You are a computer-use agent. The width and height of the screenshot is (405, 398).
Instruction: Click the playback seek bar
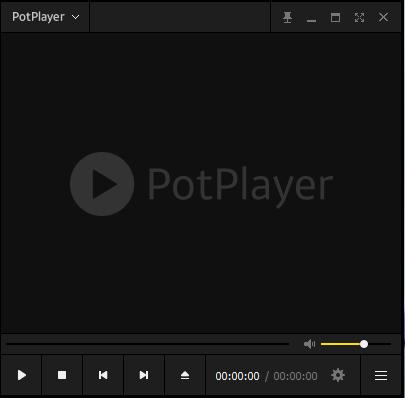[148, 344]
